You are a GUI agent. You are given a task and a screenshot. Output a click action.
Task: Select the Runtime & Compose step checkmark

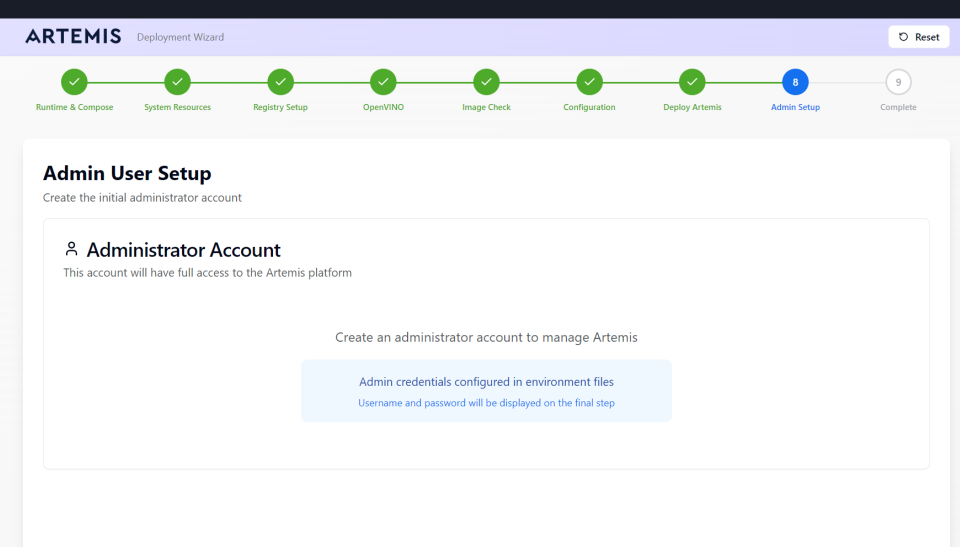(x=74, y=82)
